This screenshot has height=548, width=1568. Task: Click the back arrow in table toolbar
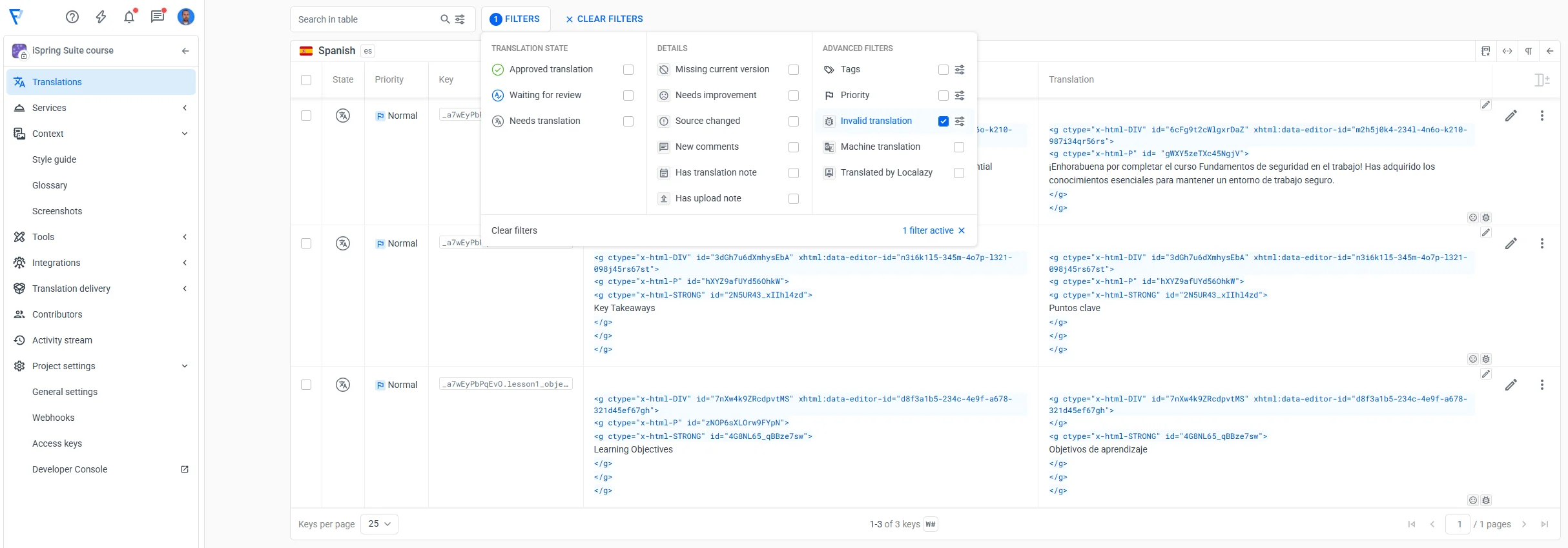(1550, 51)
